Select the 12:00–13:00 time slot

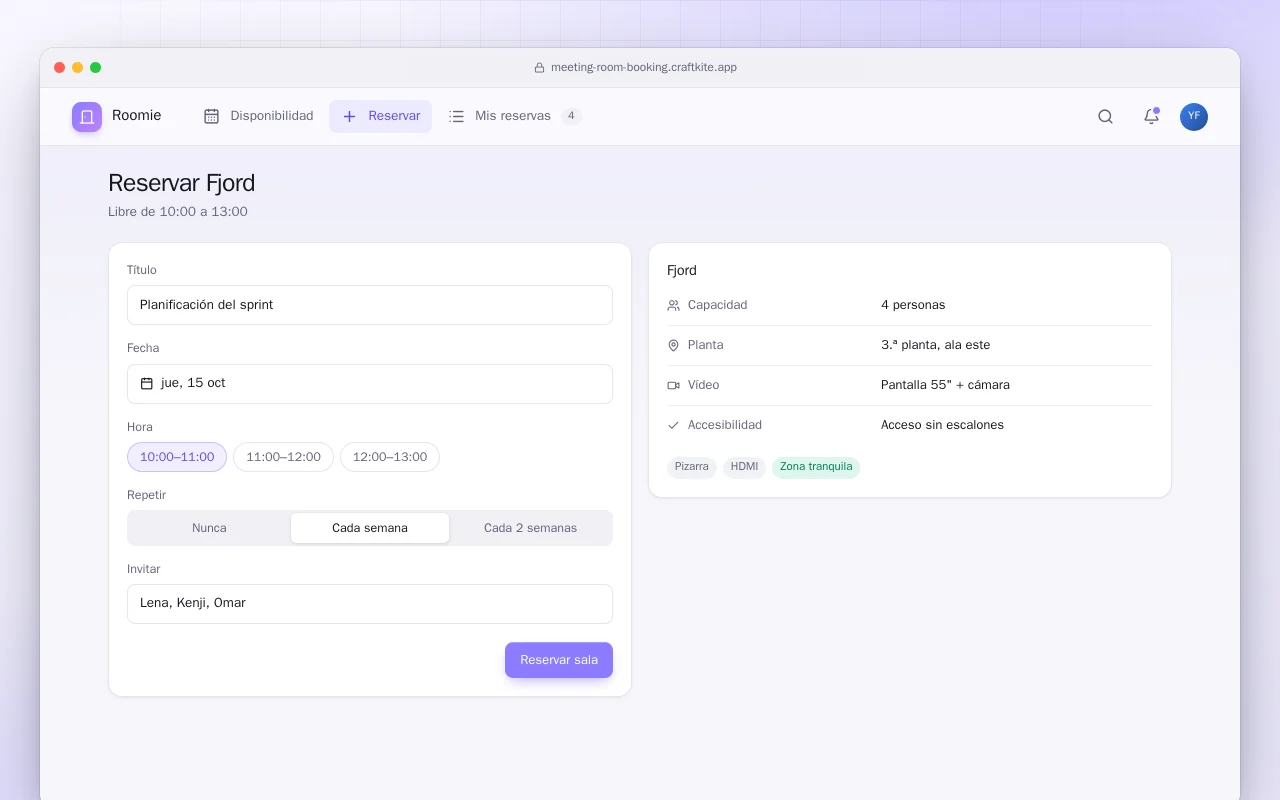tap(390, 457)
